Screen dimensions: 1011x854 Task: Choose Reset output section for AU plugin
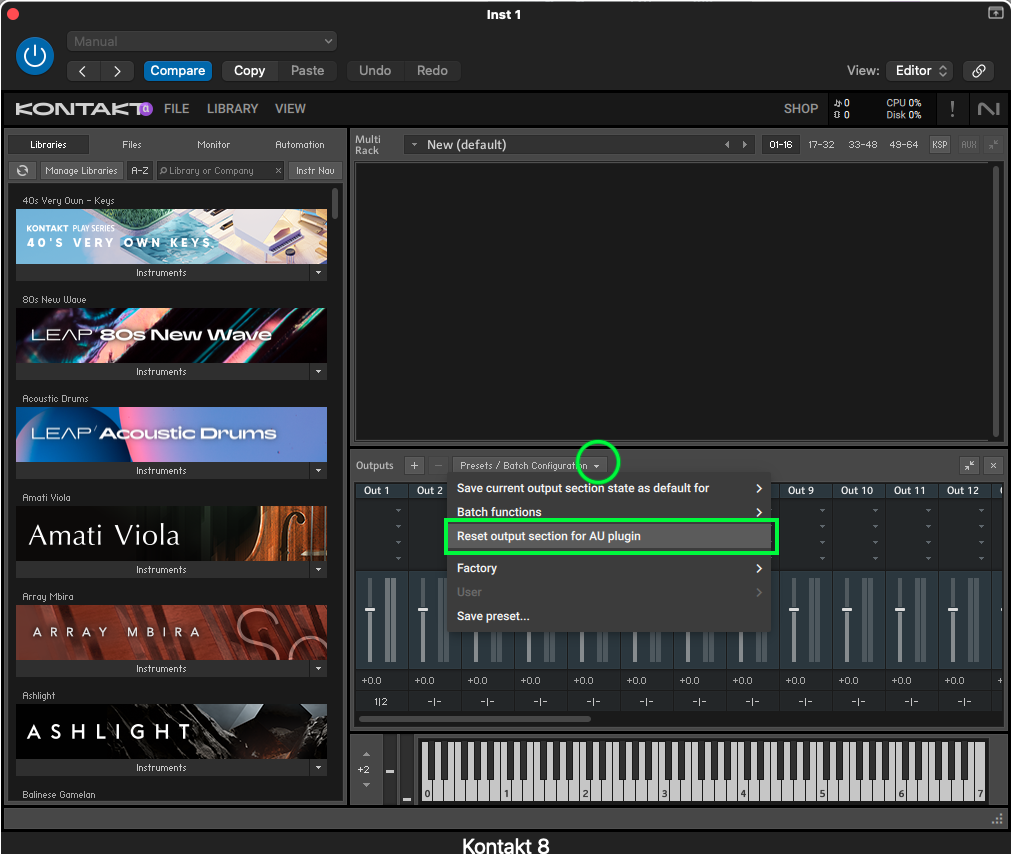(x=609, y=536)
